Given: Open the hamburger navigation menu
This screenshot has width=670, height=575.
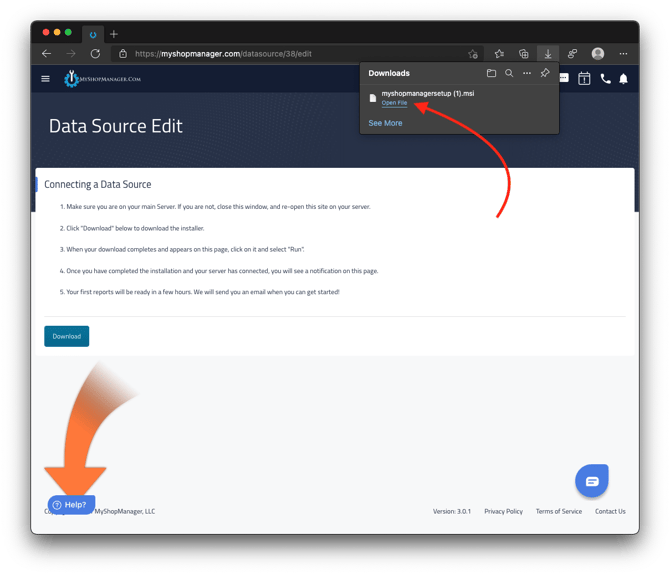Looking at the screenshot, I should point(45,79).
